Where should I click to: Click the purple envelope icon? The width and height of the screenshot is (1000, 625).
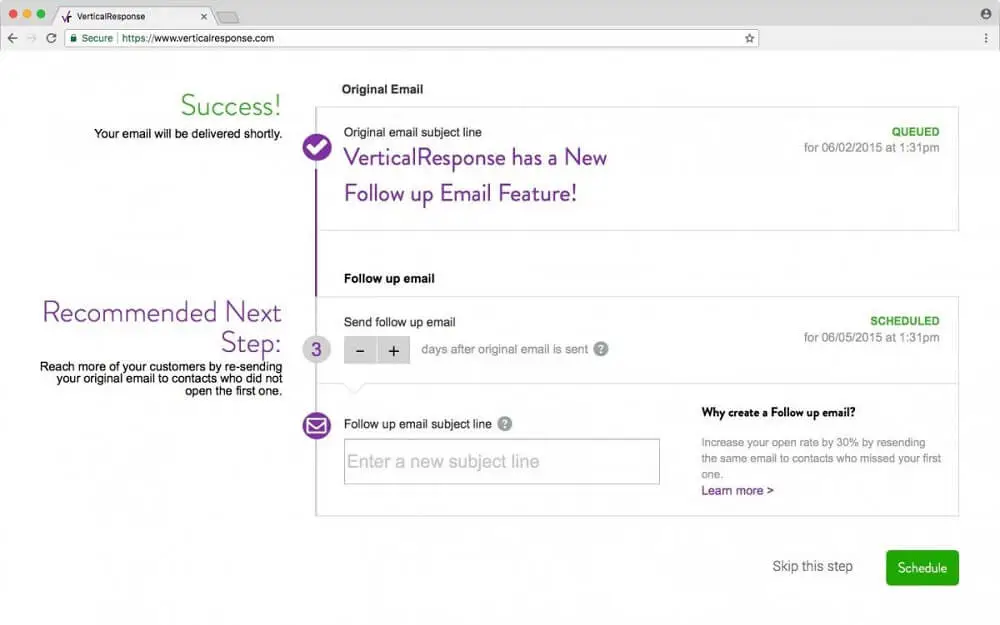[x=316, y=425]
